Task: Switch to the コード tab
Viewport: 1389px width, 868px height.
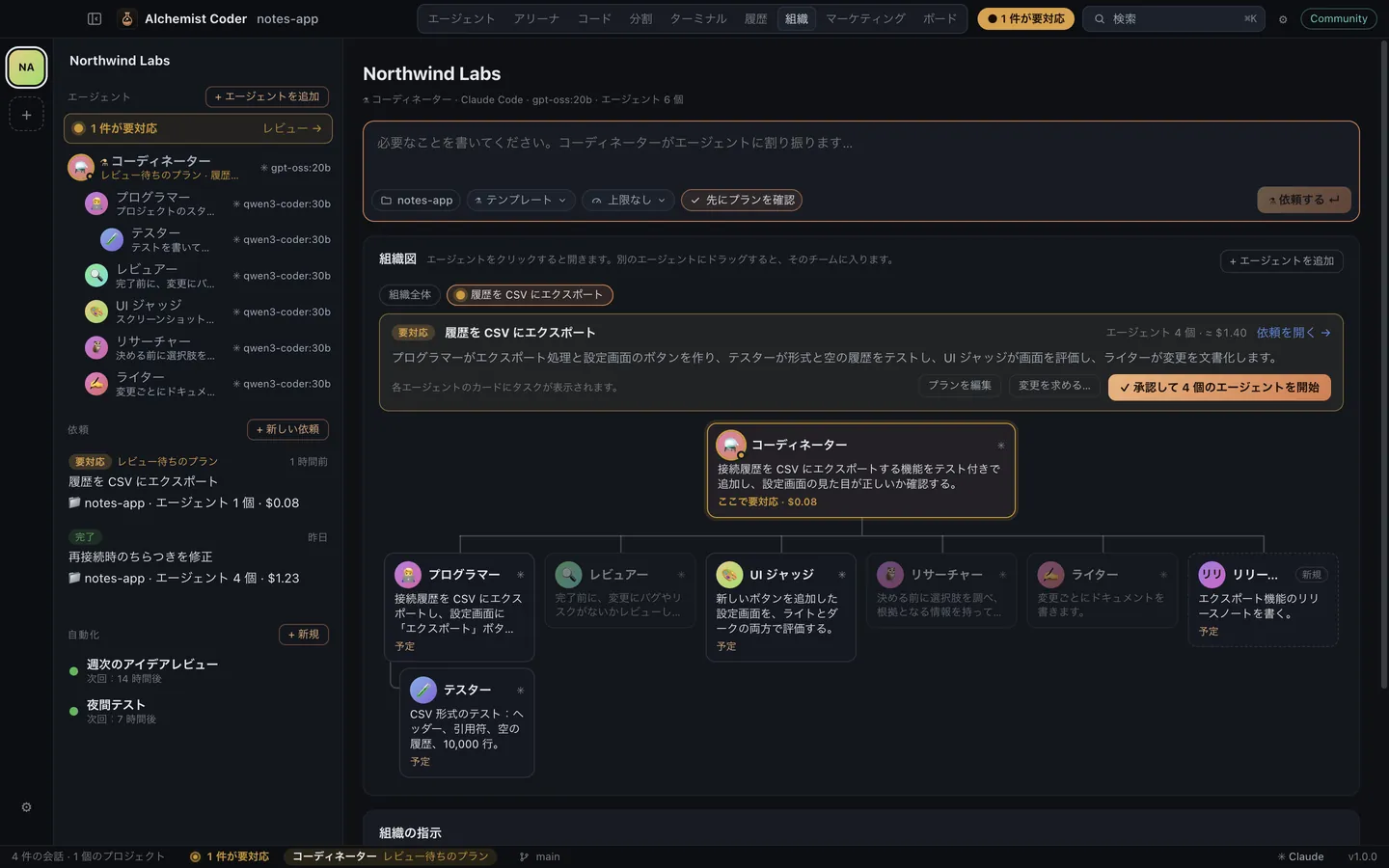Action: pos(594,19)
